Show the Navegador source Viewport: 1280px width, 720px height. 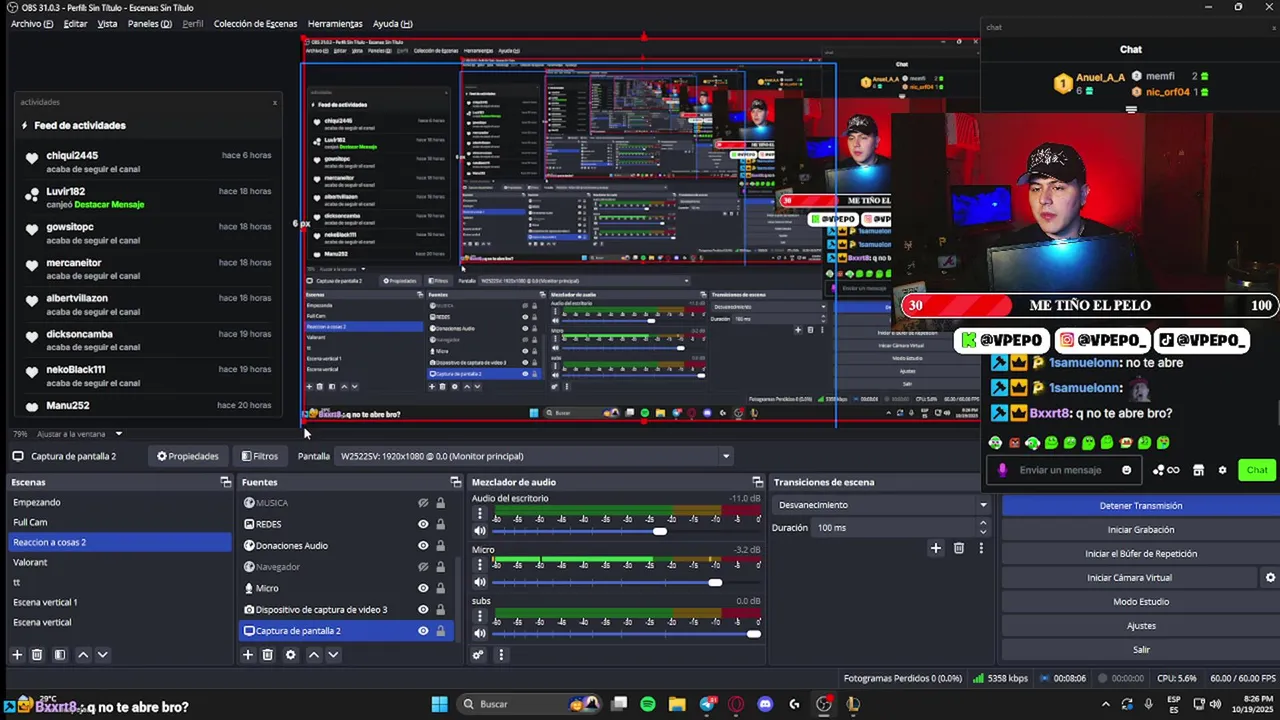coord(423,567)
